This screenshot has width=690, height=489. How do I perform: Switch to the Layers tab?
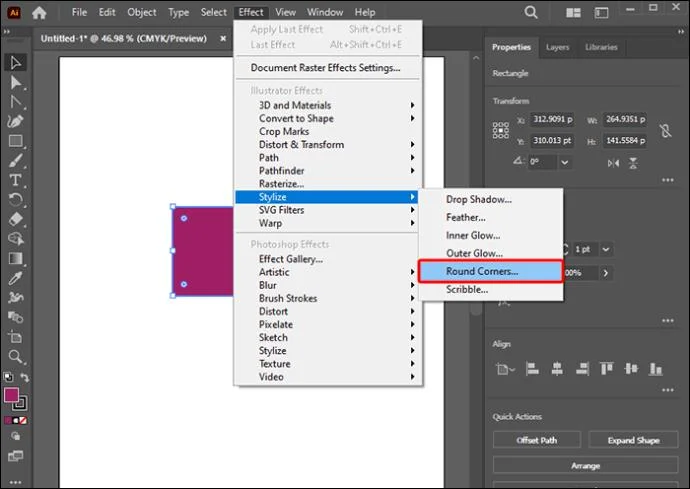click(557, 47)
